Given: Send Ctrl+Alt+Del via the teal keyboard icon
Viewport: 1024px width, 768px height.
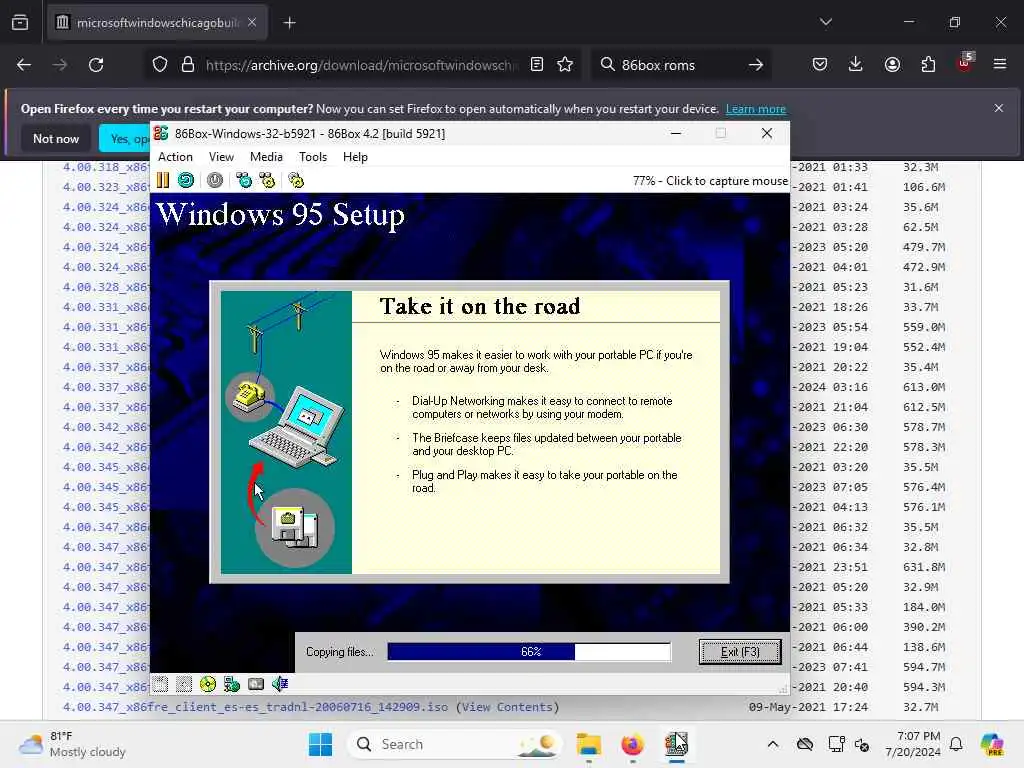Looking at the screenshot, I should pos(244,180).
